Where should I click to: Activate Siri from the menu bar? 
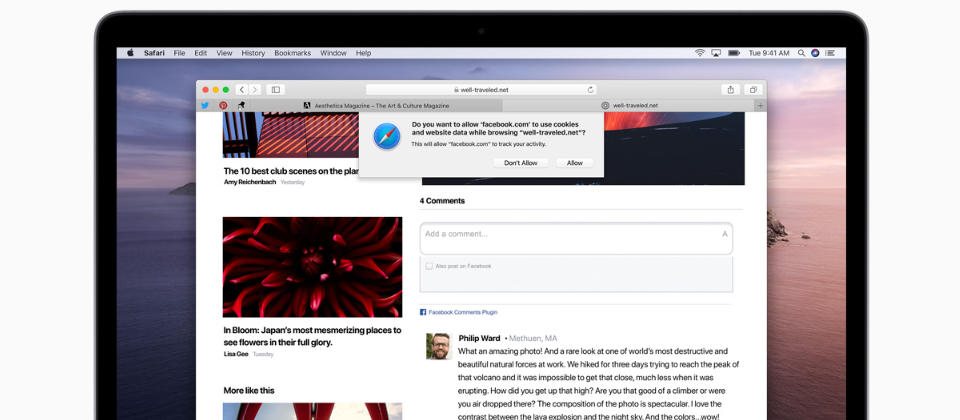pos(816,53)
